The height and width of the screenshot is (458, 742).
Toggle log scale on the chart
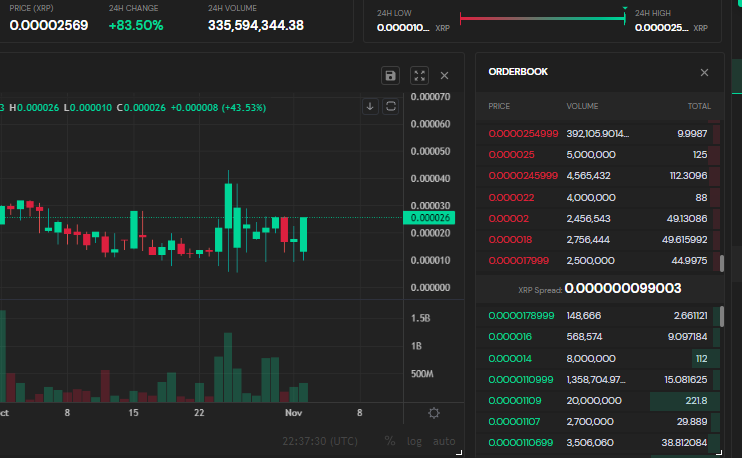click(414, 441)
